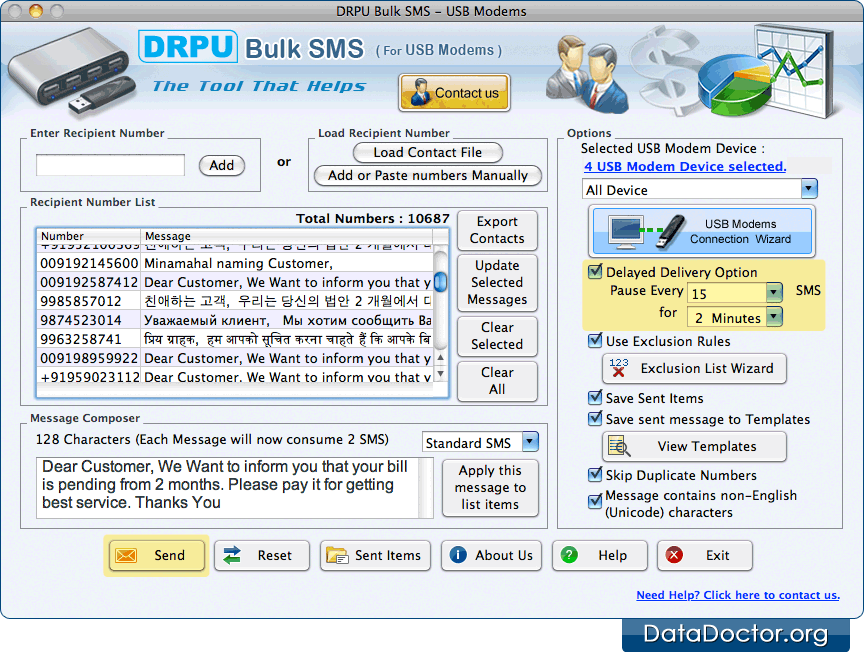Viewport: 864px width, 652px height.
Task: Click the Exclusion List Wizard 123 icon
Action: pos(619,368)
